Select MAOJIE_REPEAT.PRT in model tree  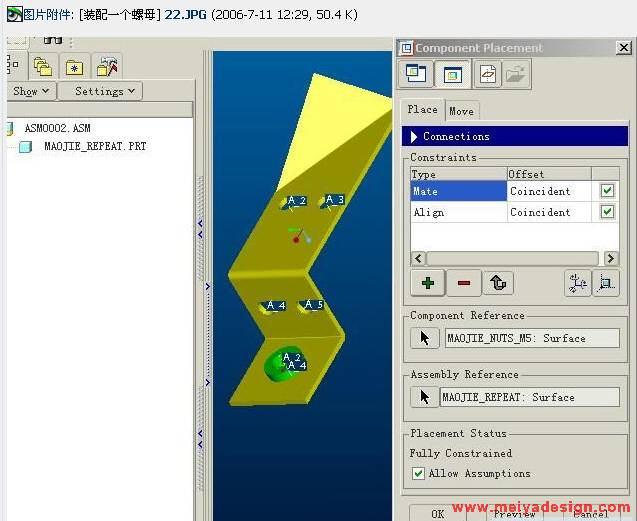click(x=95, y=147)
